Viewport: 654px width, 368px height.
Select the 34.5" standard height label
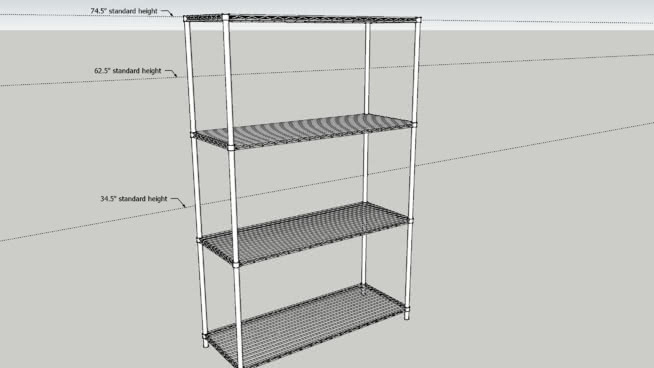click(133, 199)
